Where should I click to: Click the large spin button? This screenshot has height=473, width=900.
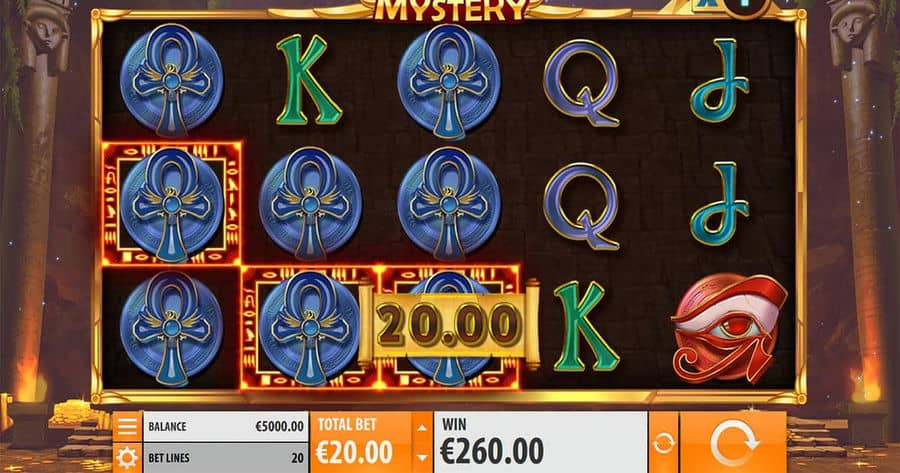pos(733,443)
